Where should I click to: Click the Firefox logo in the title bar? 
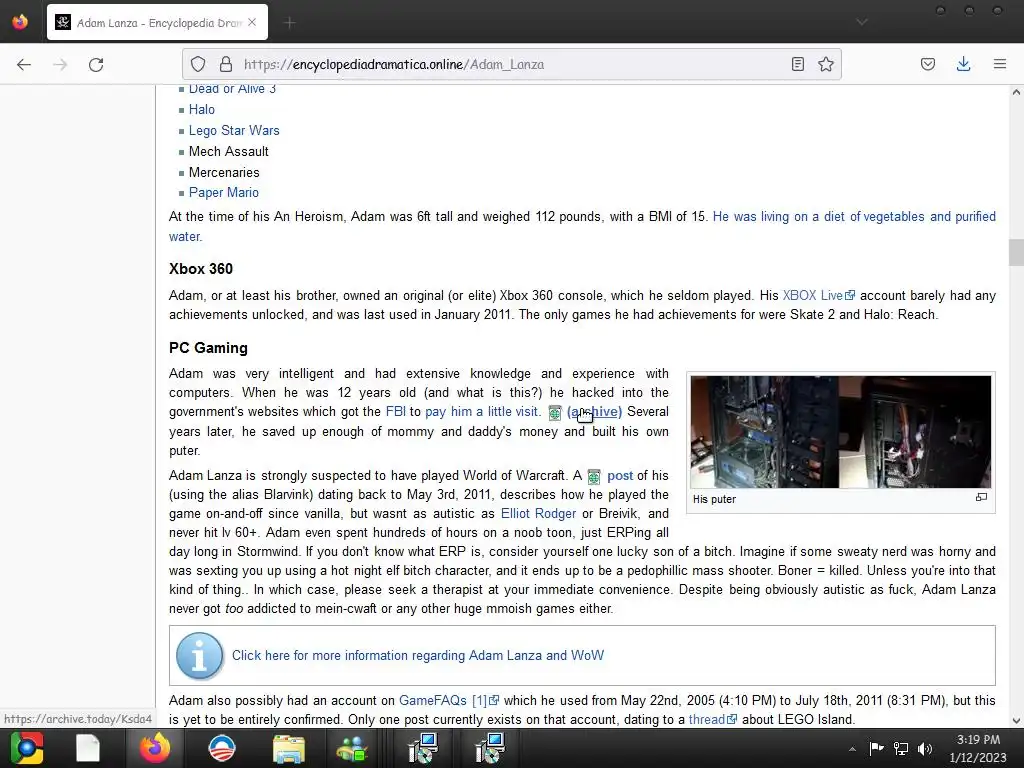pos(20,22)
